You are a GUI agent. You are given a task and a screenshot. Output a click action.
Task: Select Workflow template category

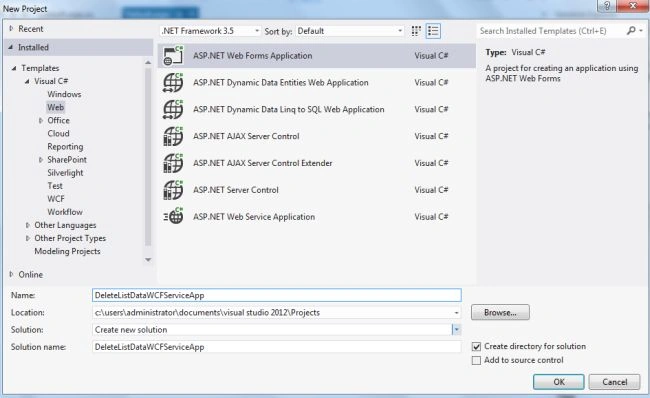point(65,212)
